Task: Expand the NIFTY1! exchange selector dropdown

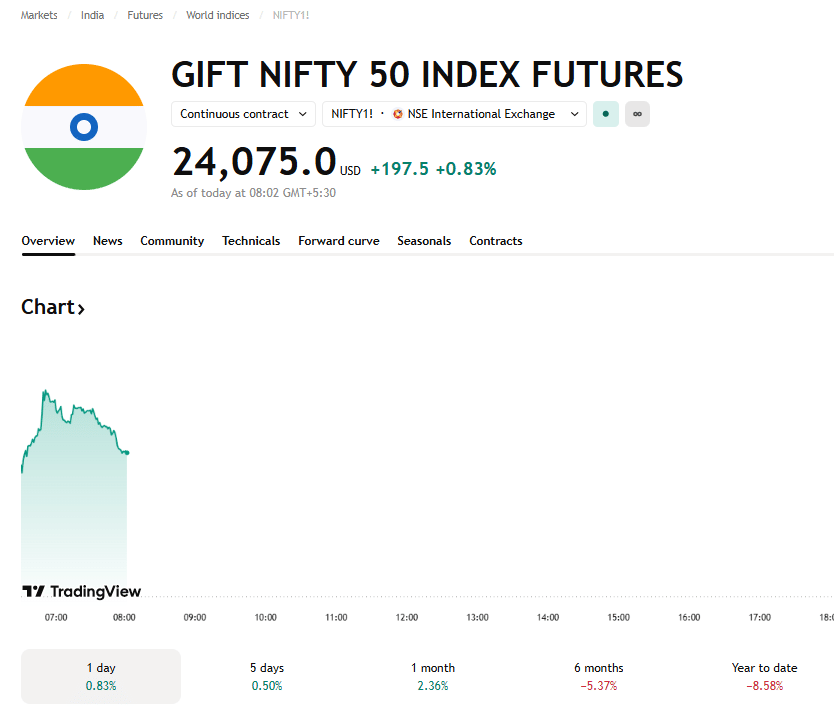Action: (x=454, y=114)
